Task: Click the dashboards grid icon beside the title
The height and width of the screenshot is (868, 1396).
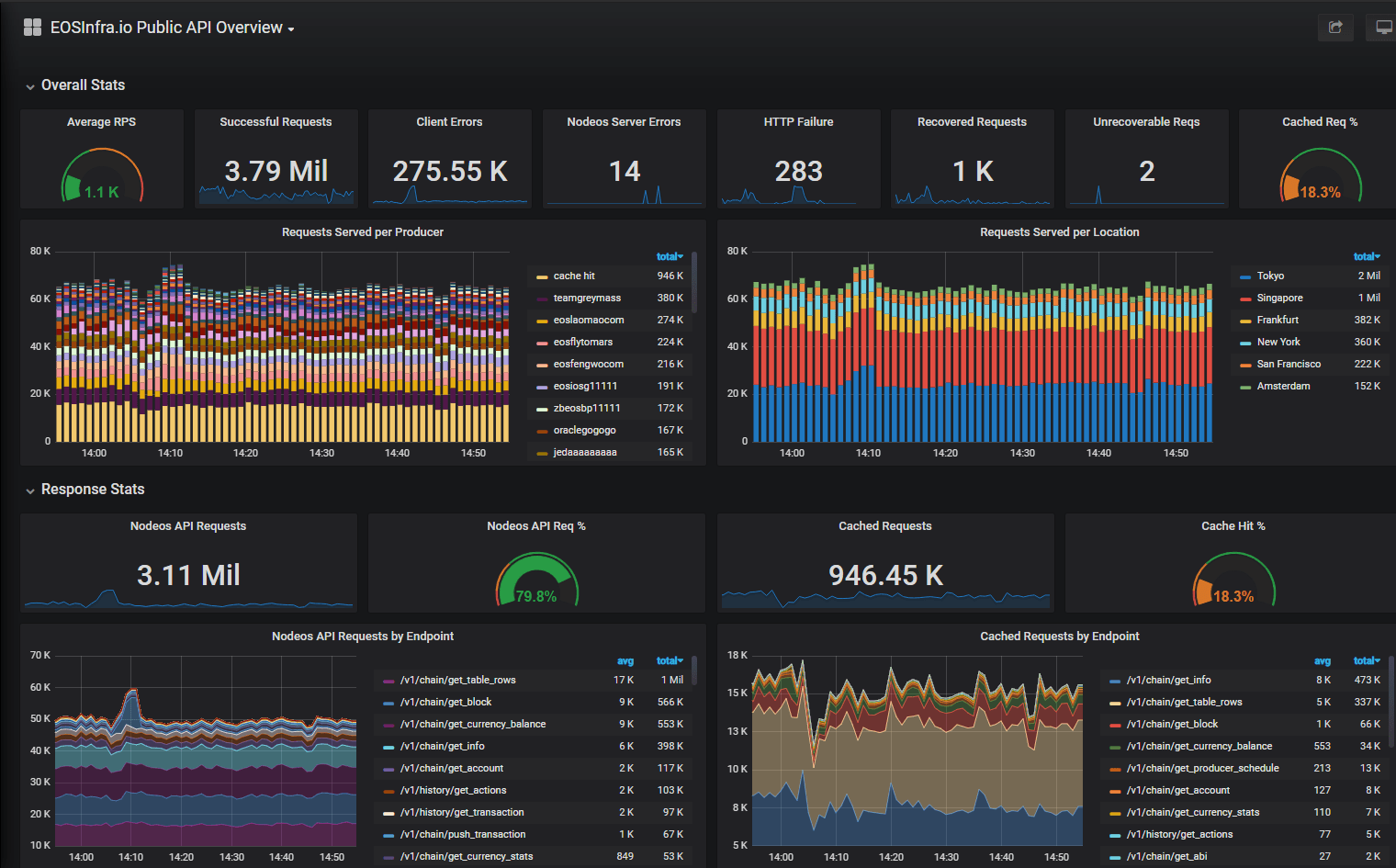Action: coord(32,28)
